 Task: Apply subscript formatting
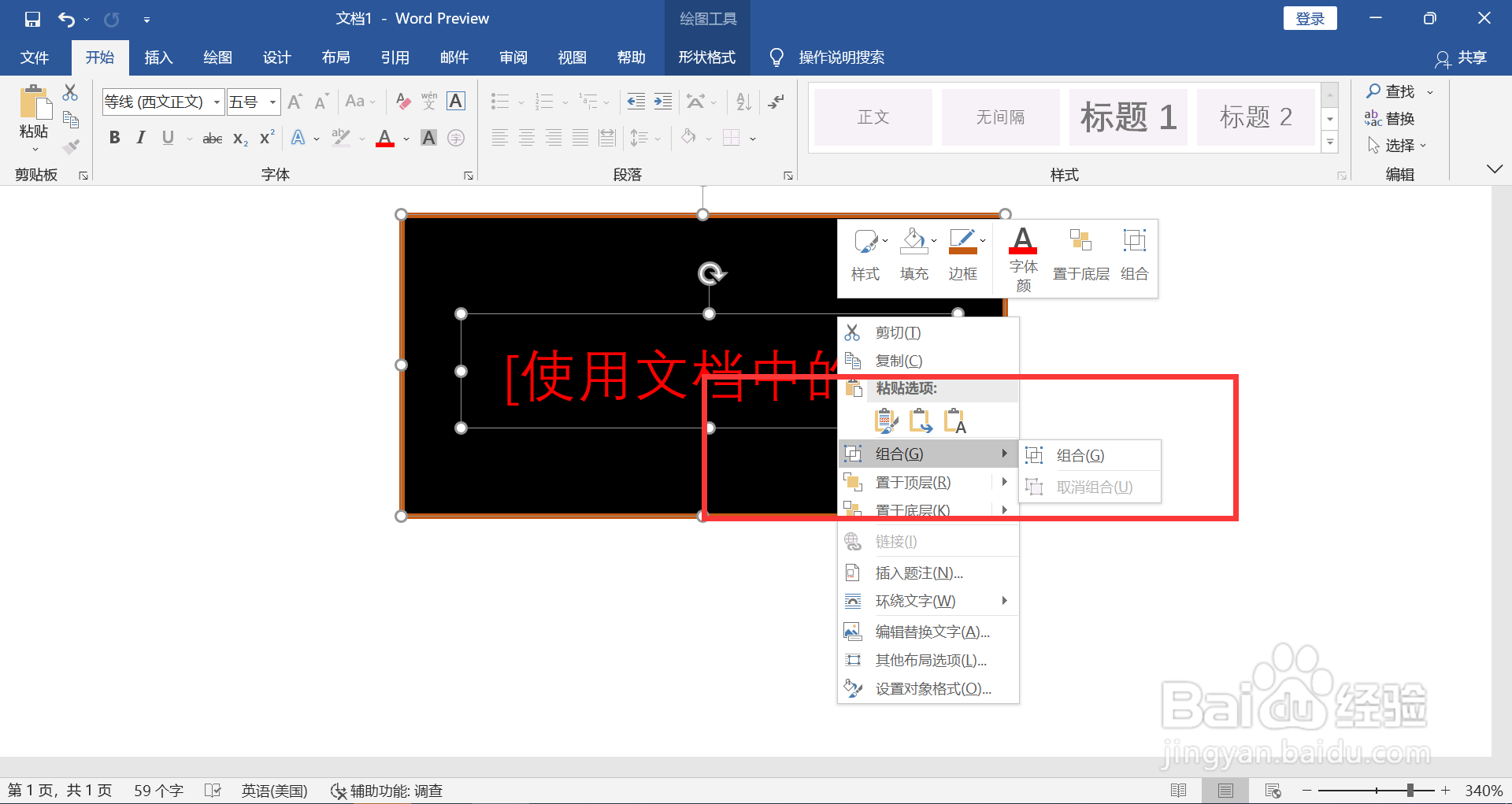(240, 139)
